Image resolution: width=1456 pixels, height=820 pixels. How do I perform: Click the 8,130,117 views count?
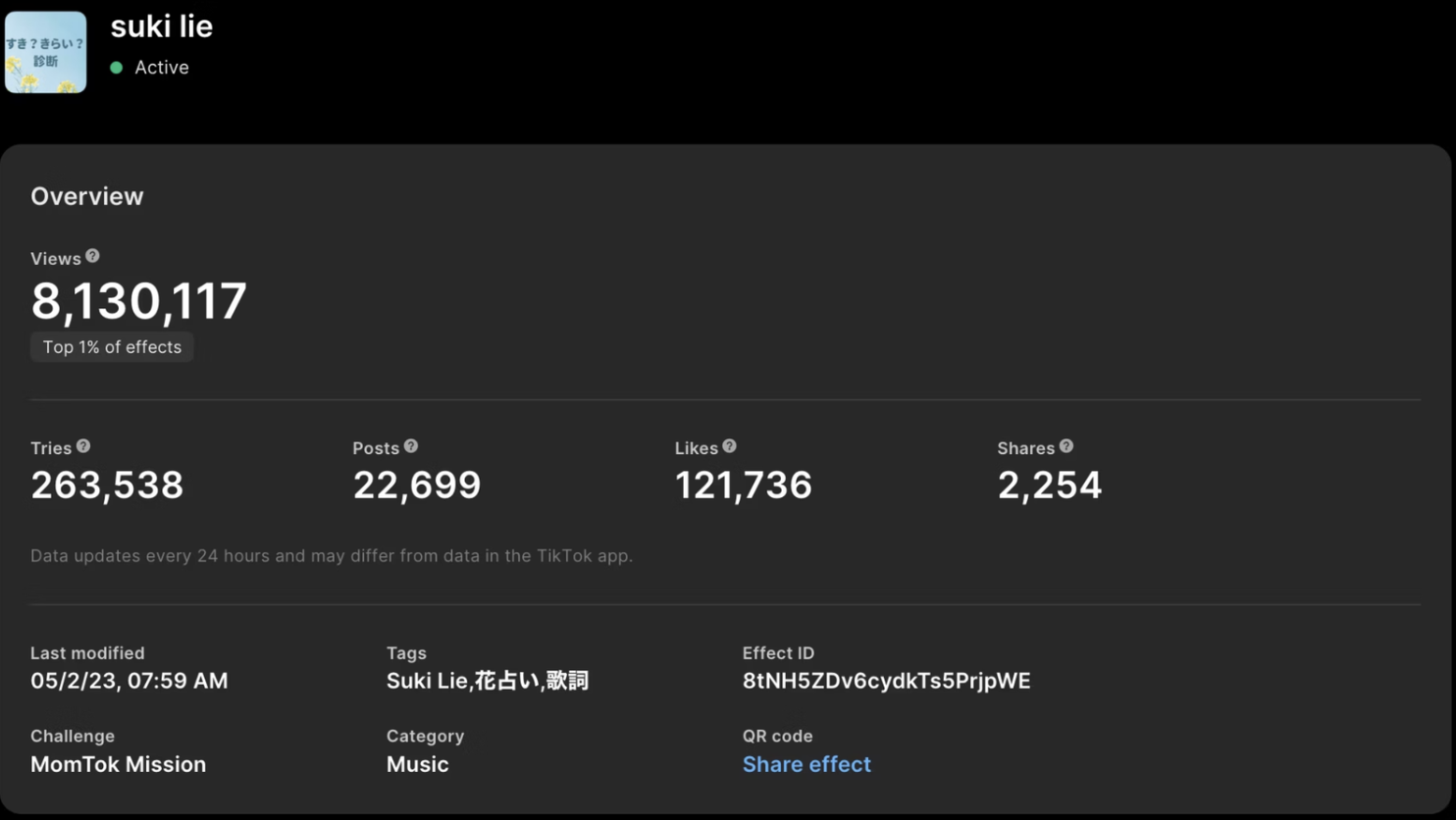[x=138, y=301]
